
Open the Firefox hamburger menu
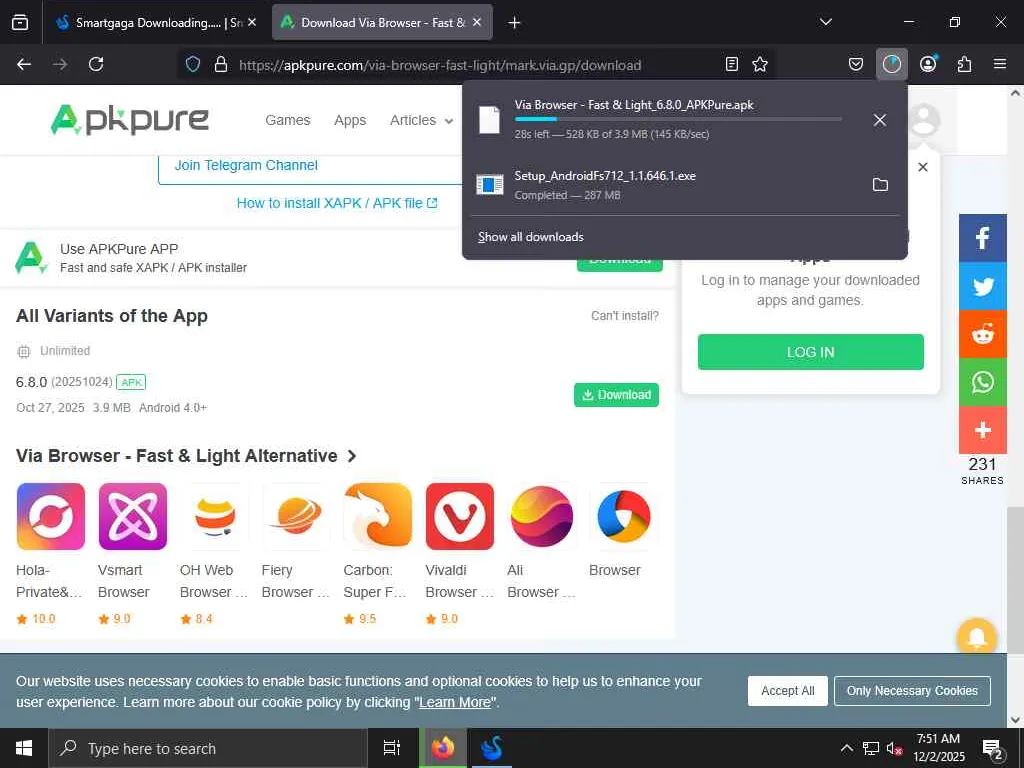coord(1000,64)
